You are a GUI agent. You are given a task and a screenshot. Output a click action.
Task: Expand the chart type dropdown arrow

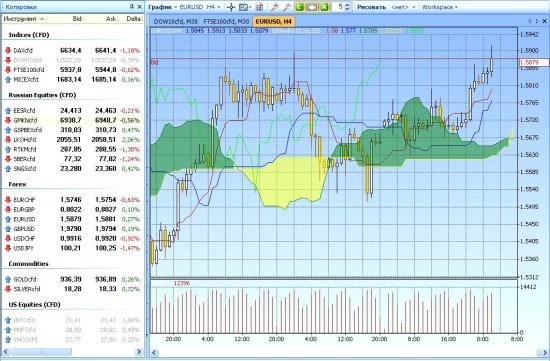250,7
